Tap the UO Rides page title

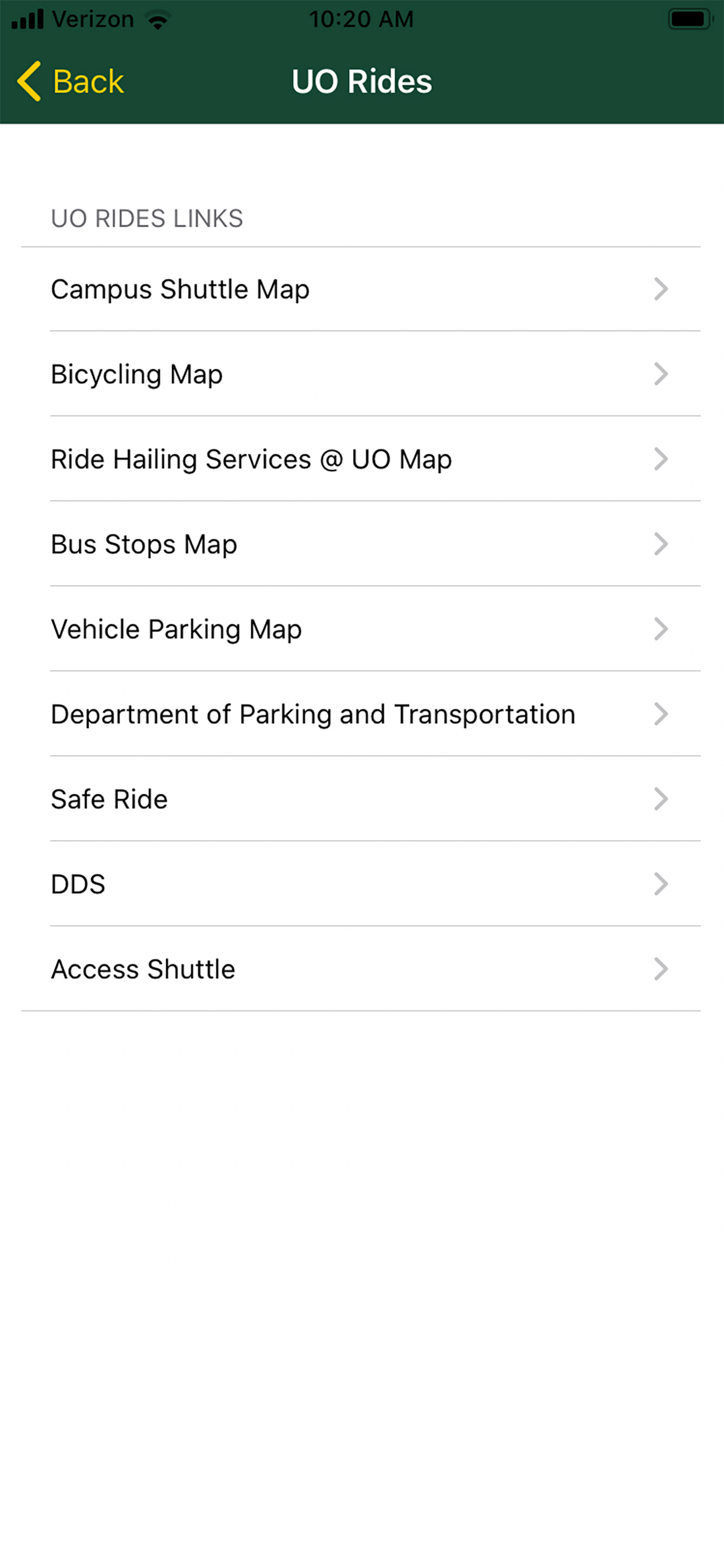(x=362, y=81)
